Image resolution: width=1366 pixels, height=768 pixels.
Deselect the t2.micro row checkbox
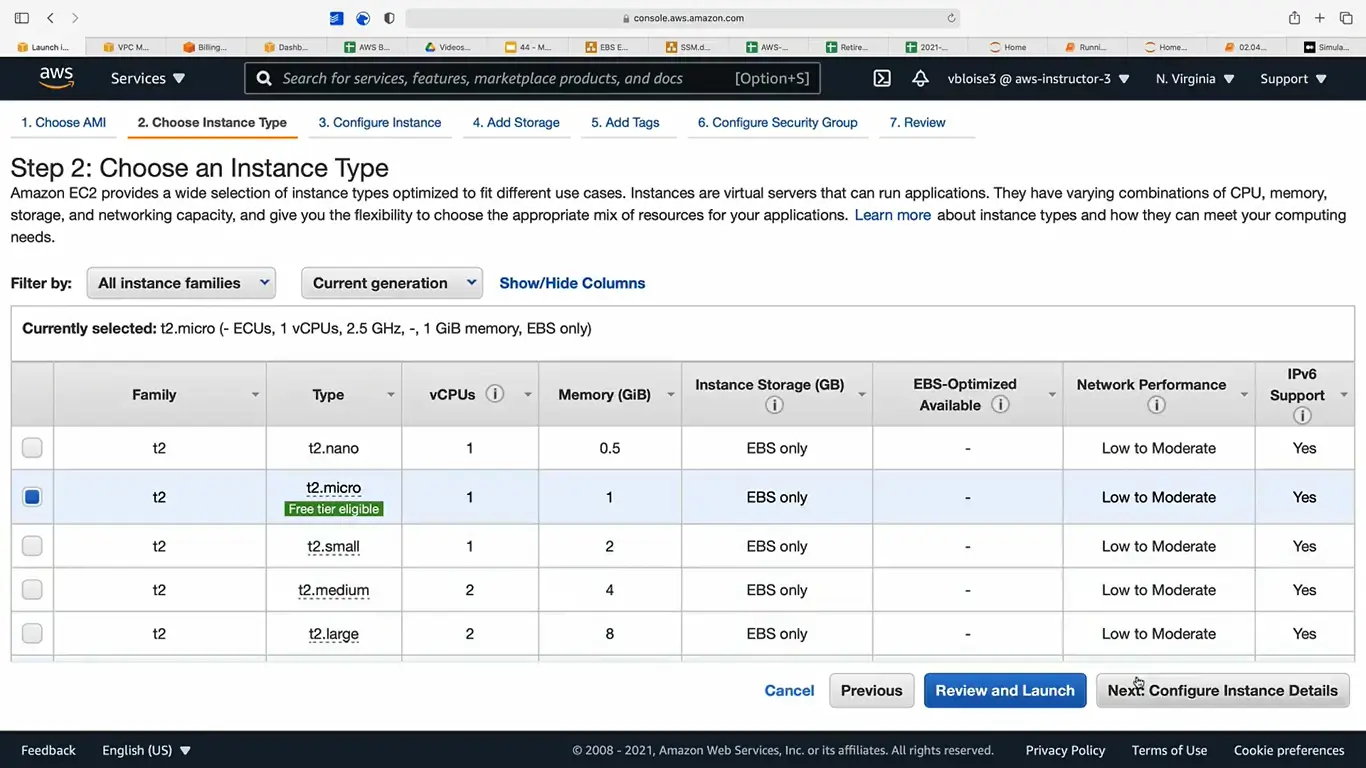tap(32, 496)
